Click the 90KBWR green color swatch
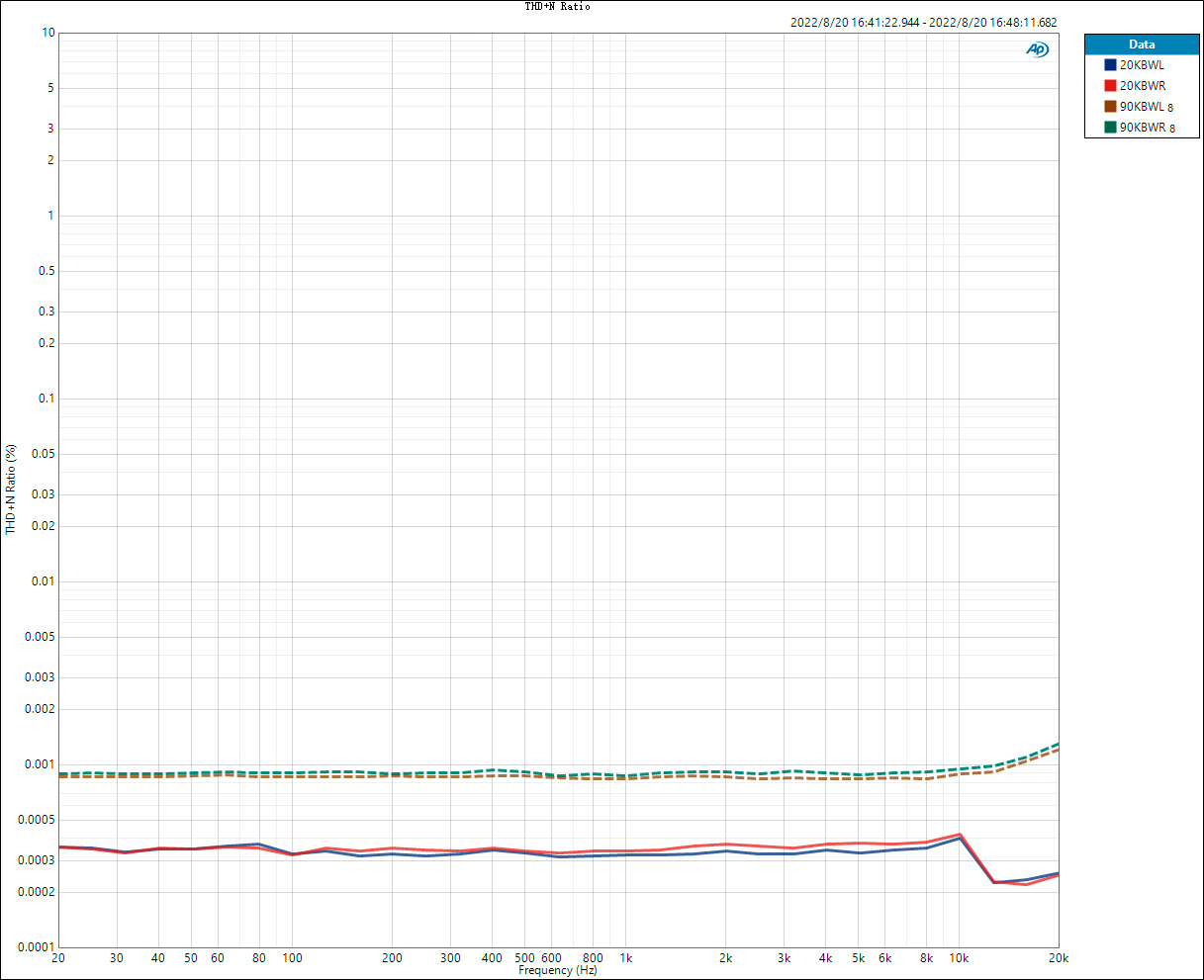Viewport: 1204px width, 980px height. pyautogui.click(x=1110, y=127)
